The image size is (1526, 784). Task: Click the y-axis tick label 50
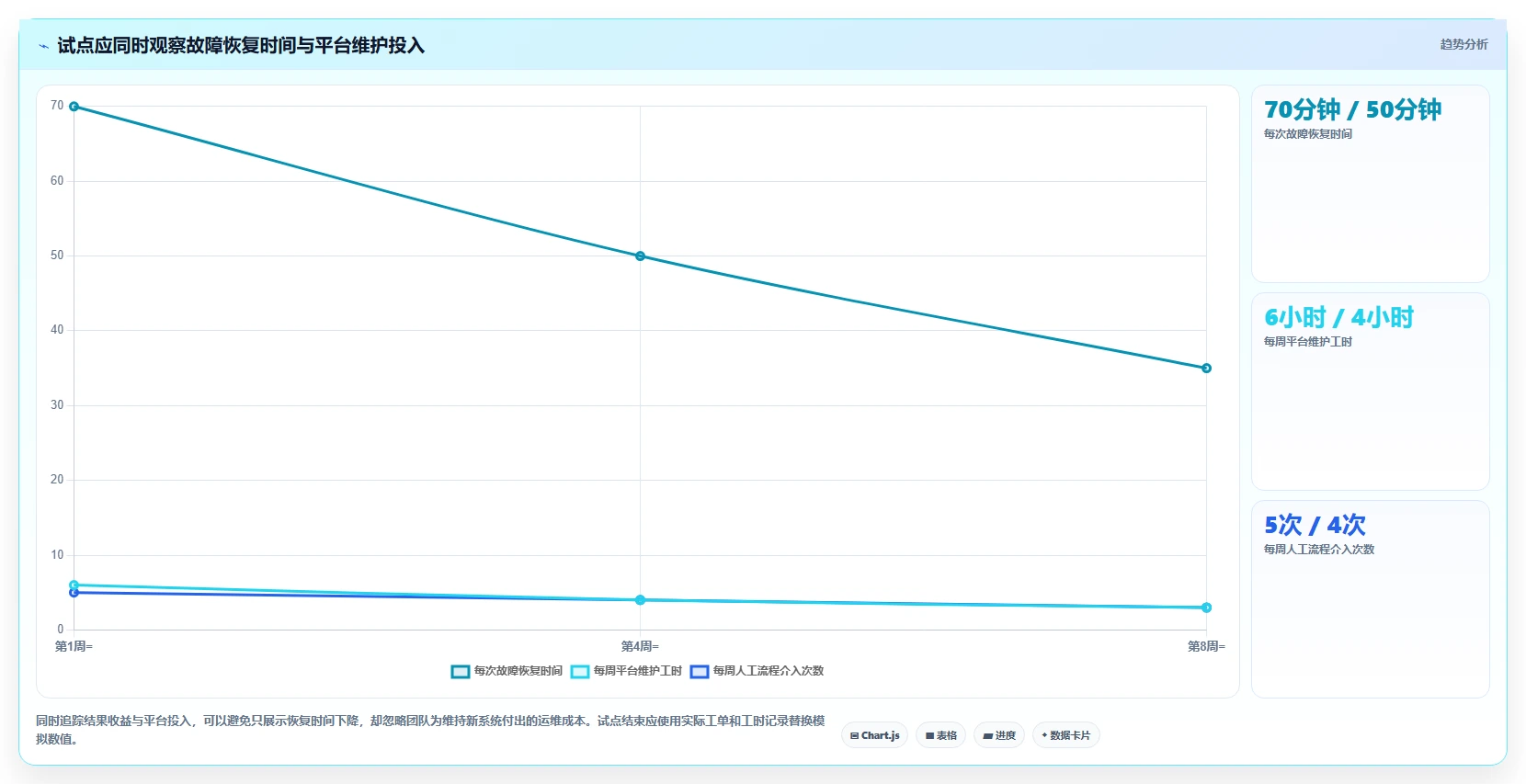[x=57, y=256]
